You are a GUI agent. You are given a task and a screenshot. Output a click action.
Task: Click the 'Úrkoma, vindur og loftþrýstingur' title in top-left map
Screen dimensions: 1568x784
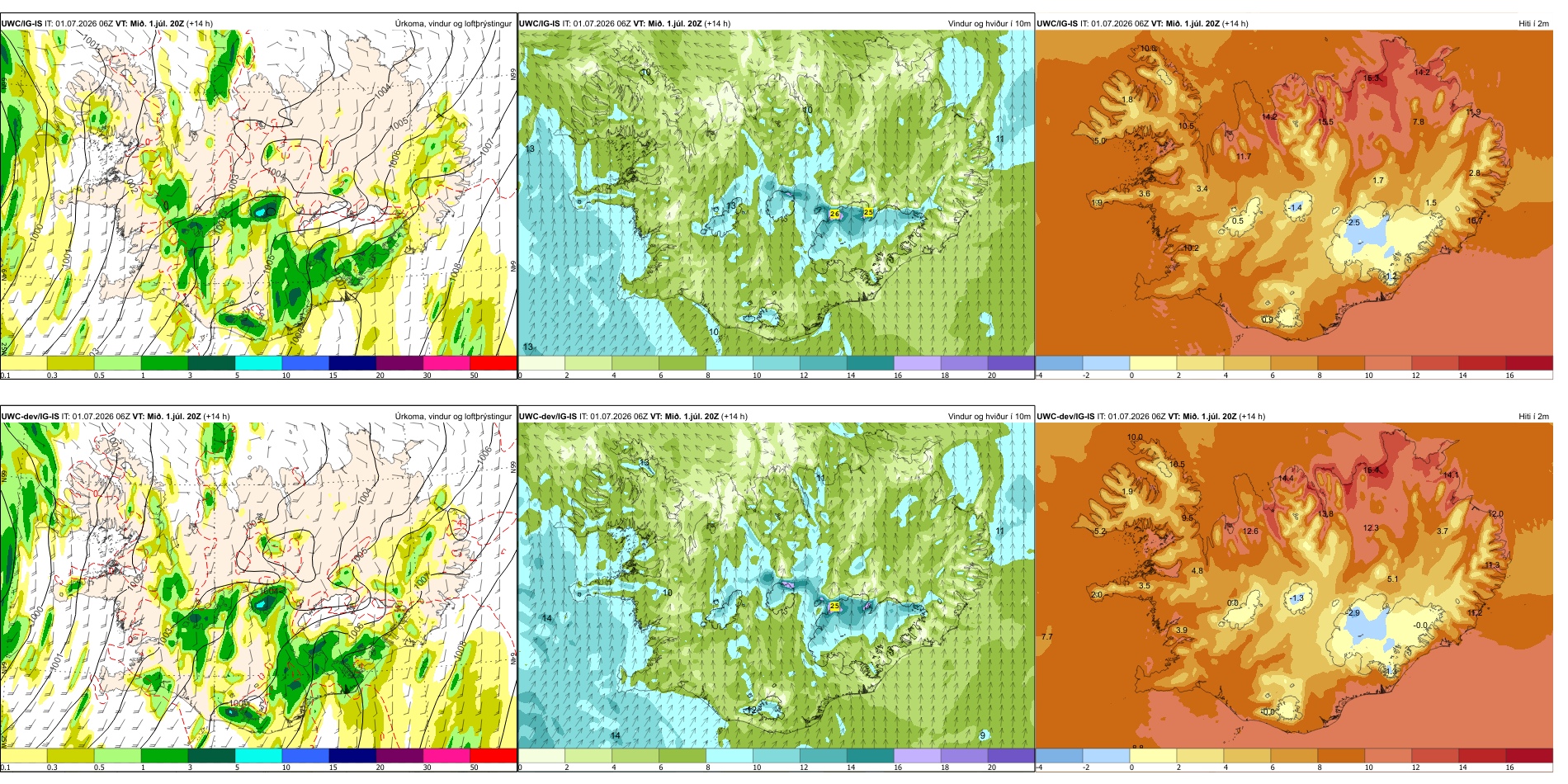(x=453, y=24)
